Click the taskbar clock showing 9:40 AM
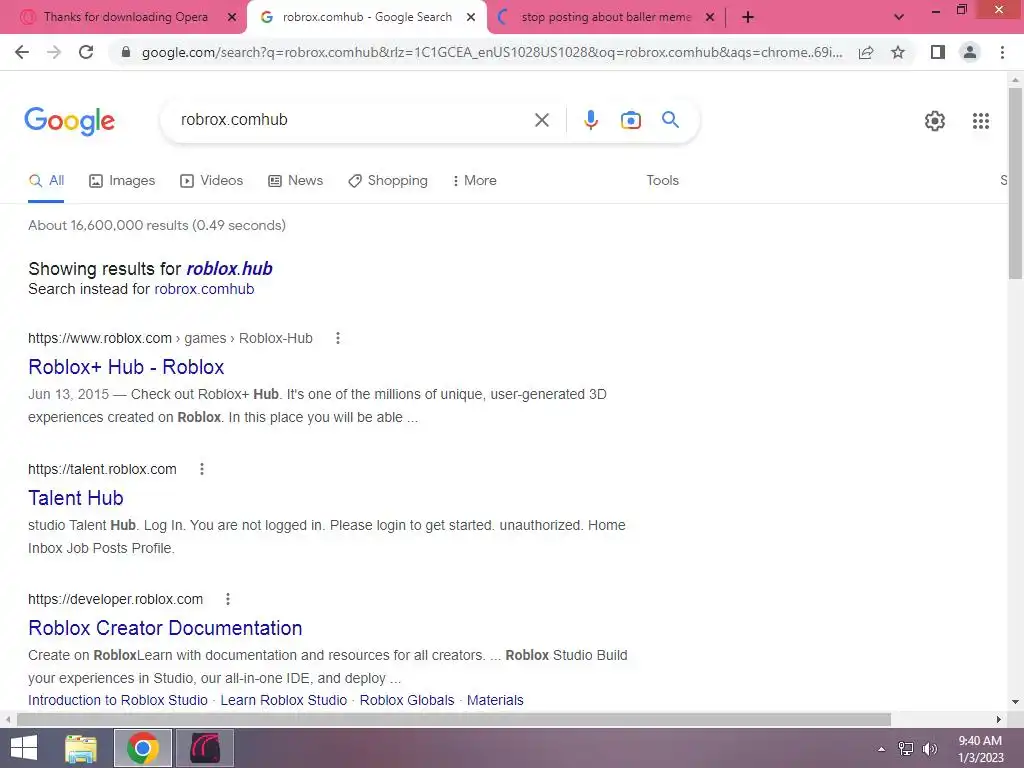The image size is (1024, 768). click(x=980, y=749)
